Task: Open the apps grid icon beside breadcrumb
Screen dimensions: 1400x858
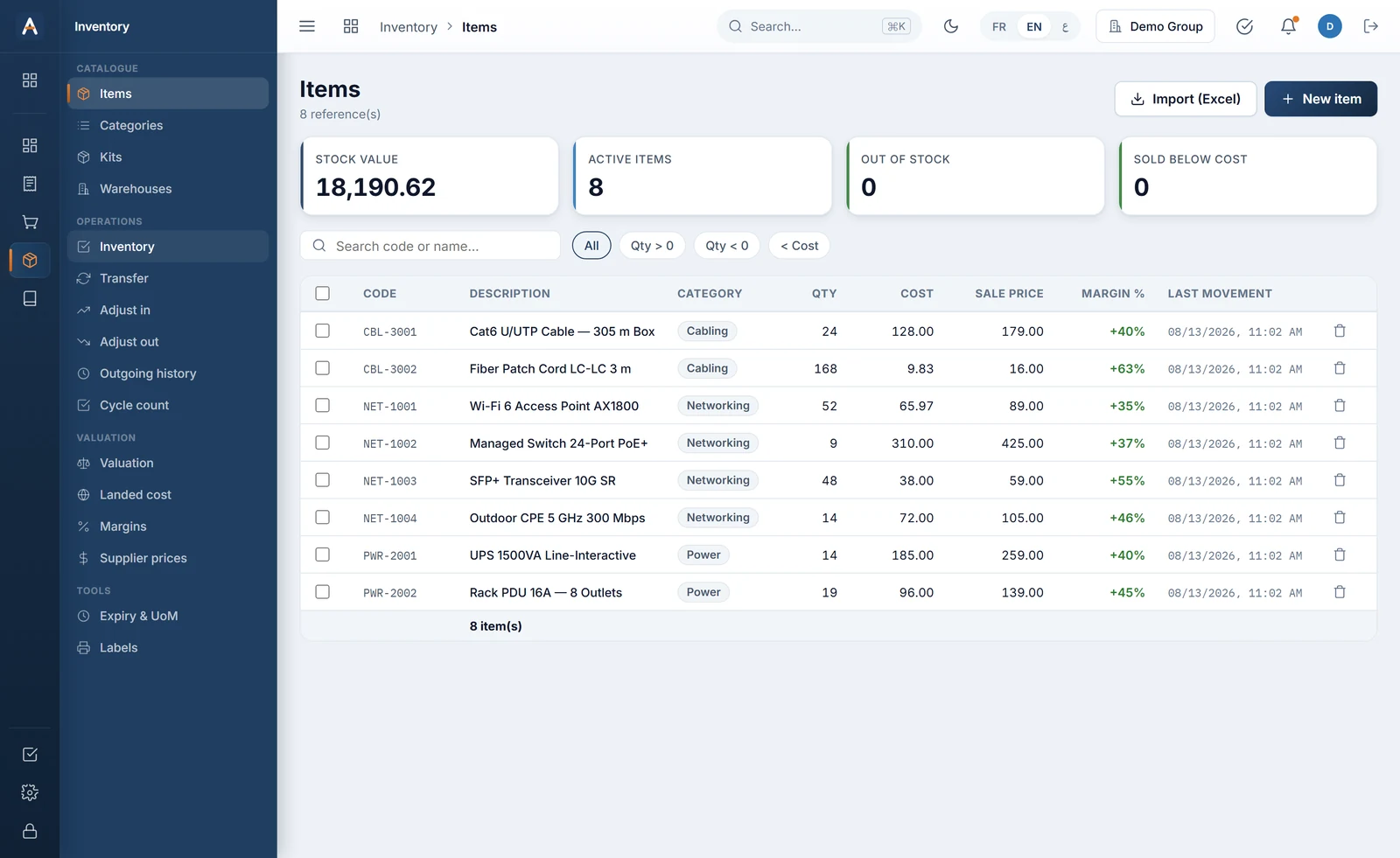Action: point(351,26)
